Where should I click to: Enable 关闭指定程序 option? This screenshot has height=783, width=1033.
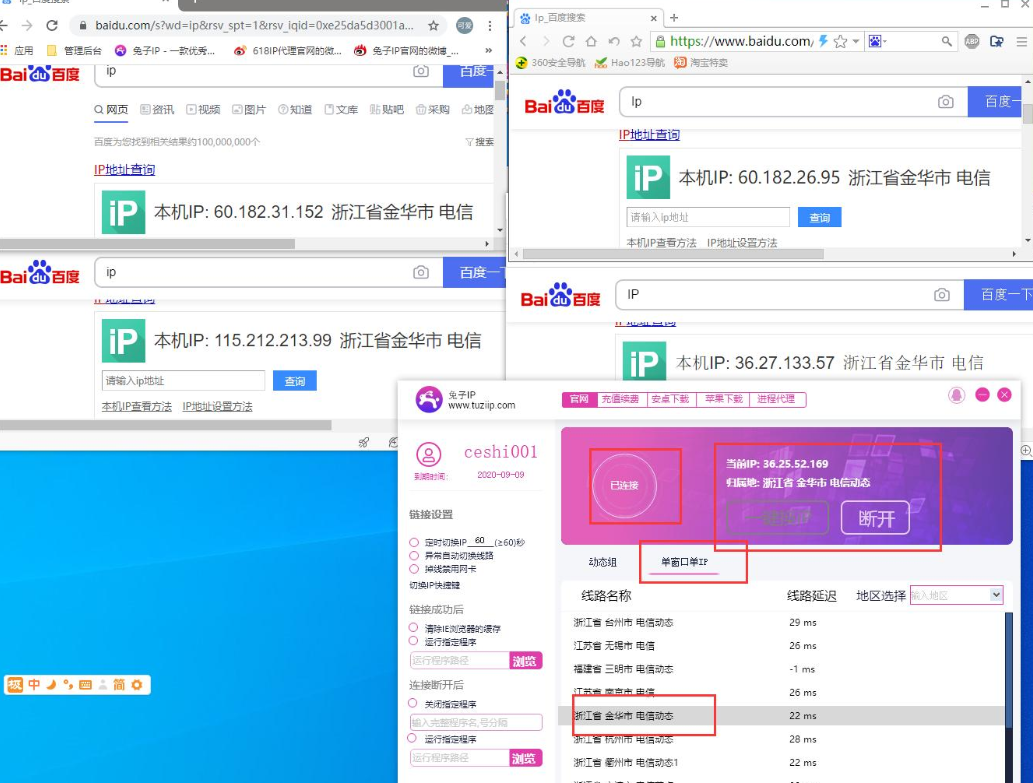tap(413, 703)
